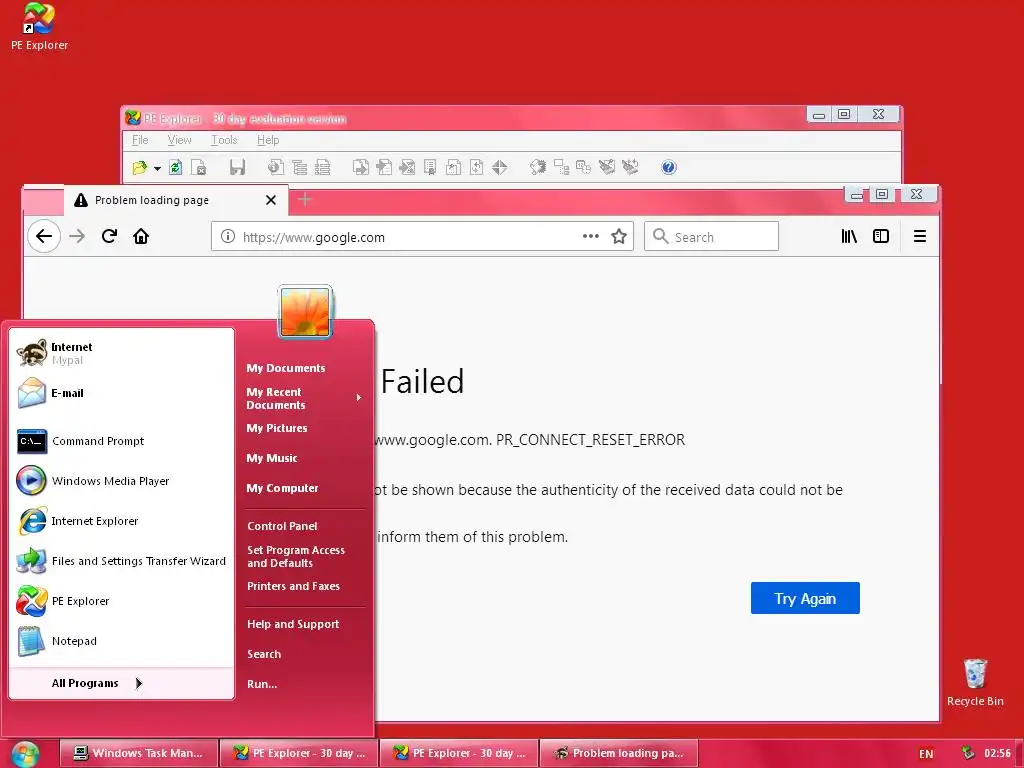Open the File menu in PE Explorer
Screen dimensions: 1024x768
click(140, 140)
